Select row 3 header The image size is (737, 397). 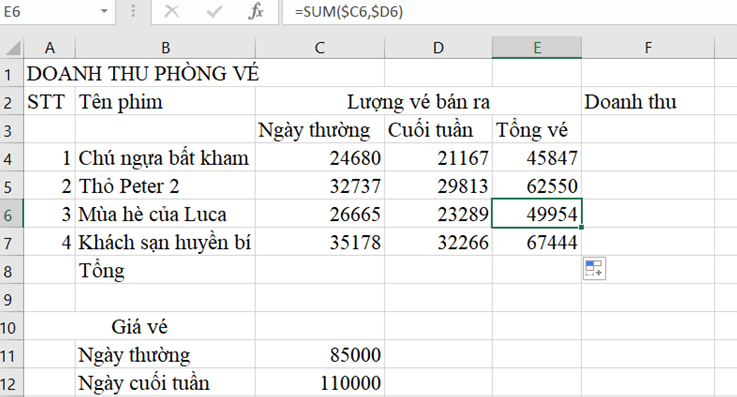(x=11, y=130)
